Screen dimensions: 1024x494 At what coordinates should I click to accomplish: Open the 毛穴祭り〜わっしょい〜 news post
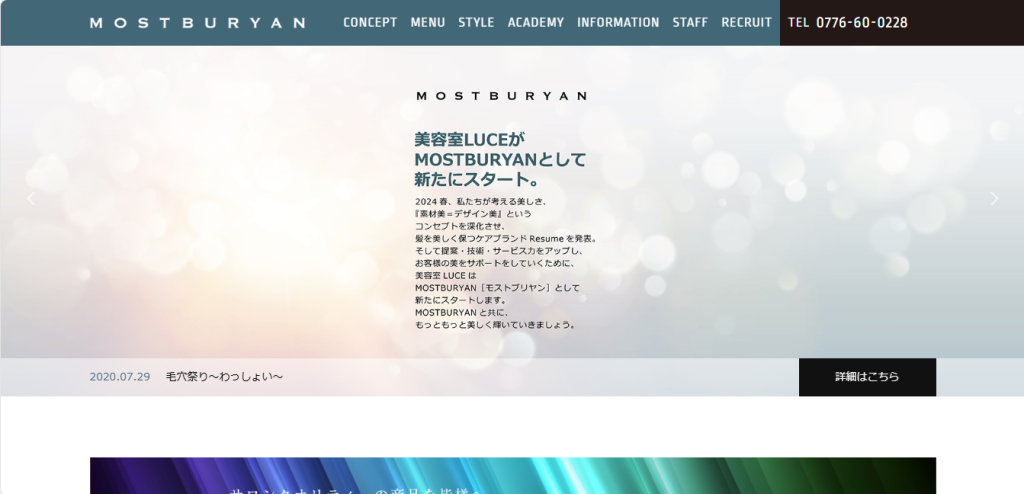coord(224,377)
